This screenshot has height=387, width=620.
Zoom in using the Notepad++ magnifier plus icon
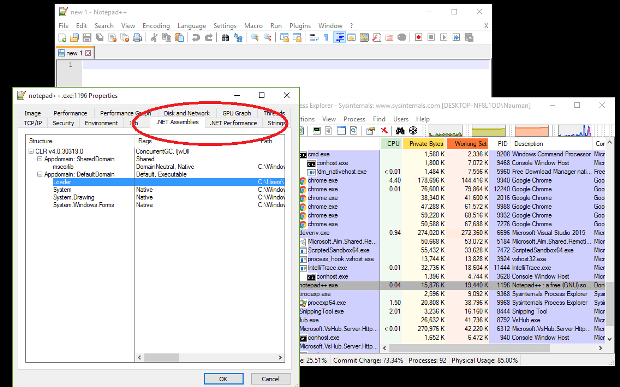255,38
